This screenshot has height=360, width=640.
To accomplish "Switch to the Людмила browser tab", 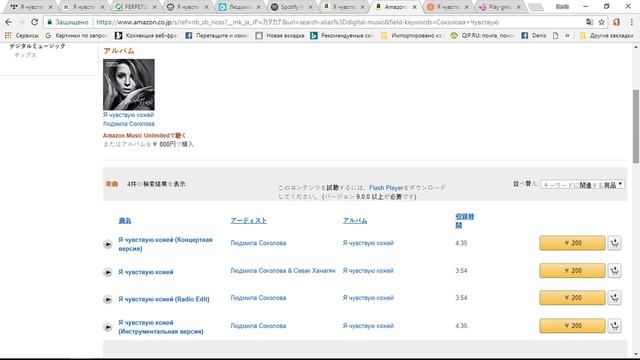I will [x=240, y=7].
